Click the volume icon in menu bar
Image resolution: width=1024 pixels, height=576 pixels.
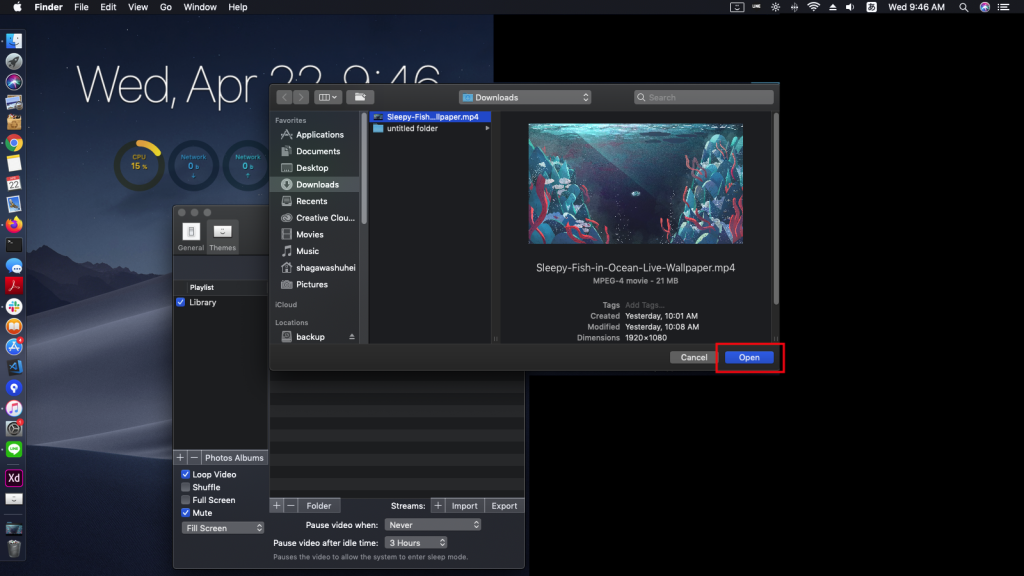coord(850,7)
